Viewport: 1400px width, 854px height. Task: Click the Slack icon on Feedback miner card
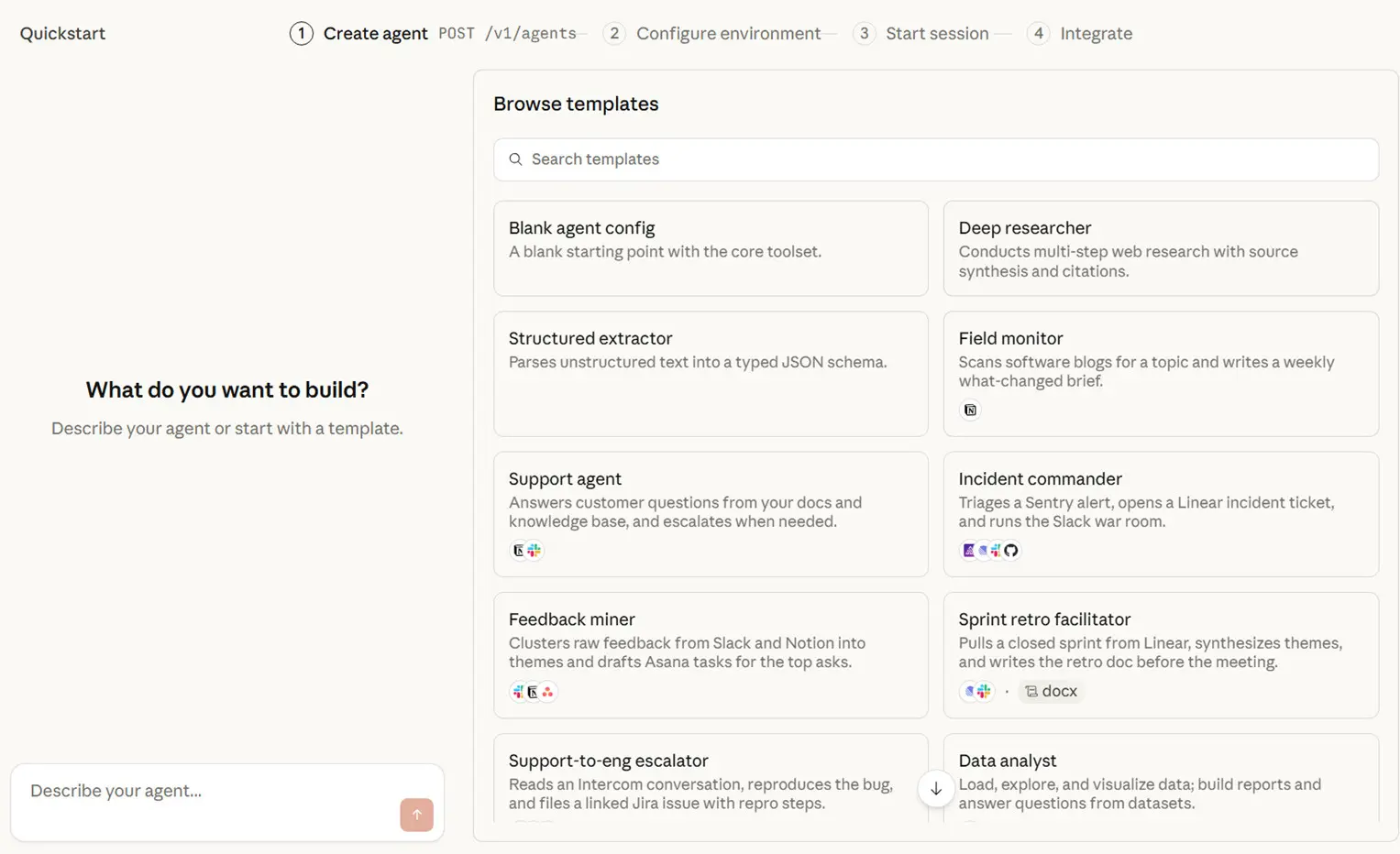point(518,692)
